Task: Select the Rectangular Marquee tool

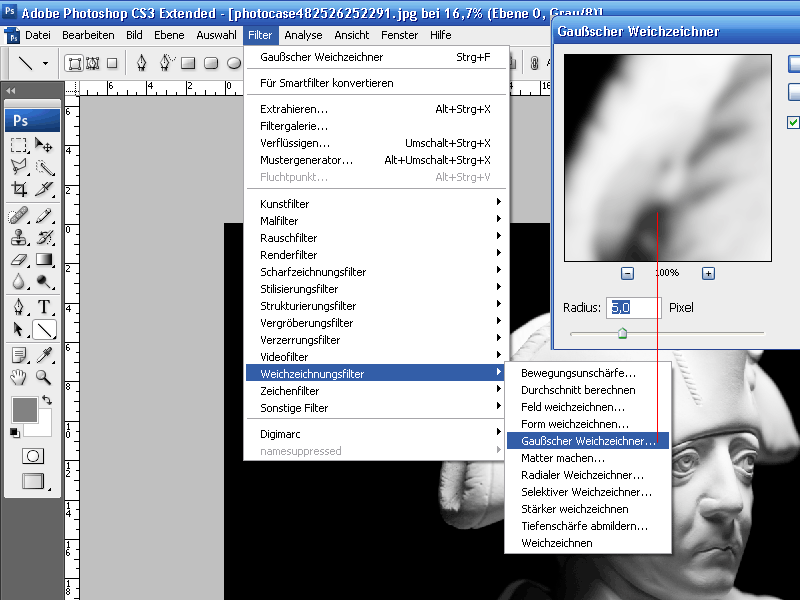Action: [19, 145]
